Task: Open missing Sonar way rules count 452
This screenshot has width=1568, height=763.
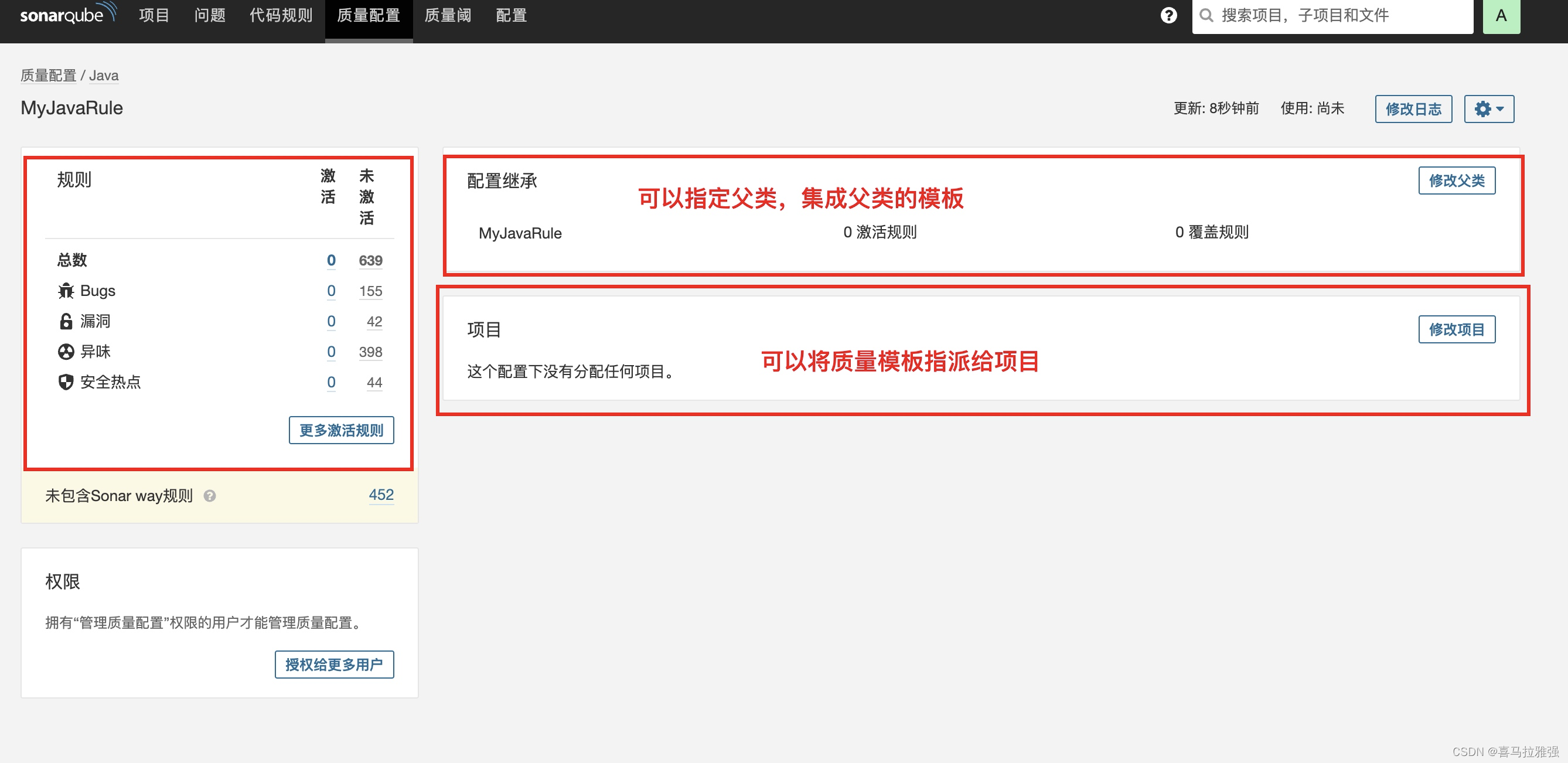Action: click(381, 495)
